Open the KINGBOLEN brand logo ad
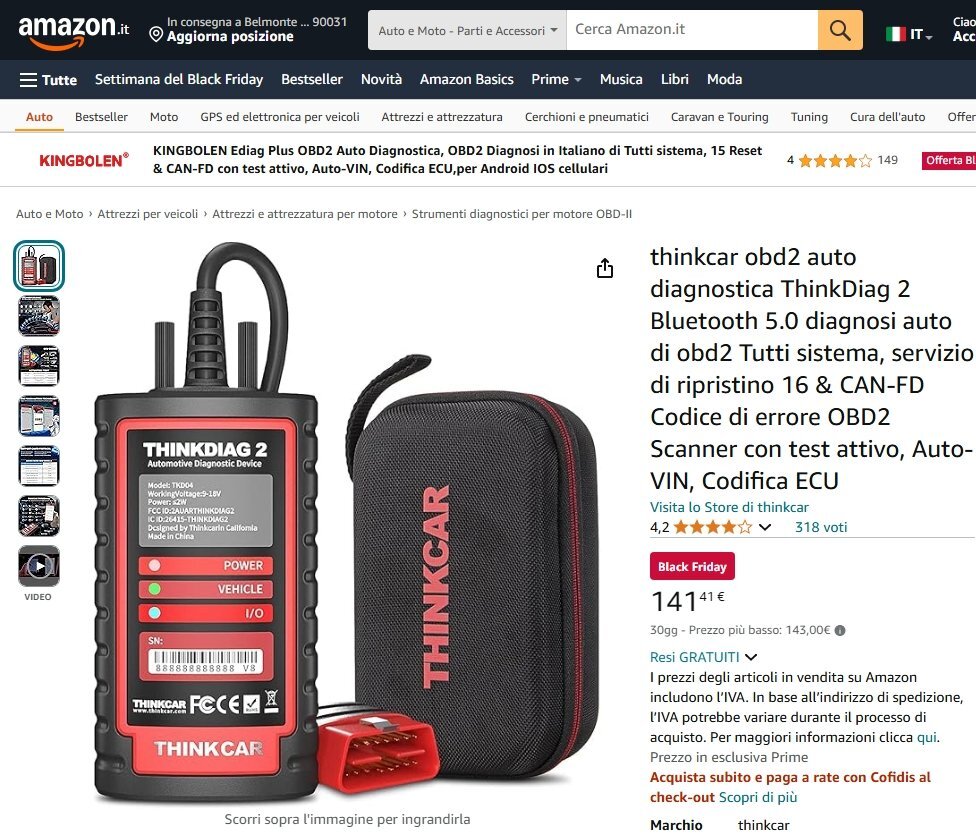976x839 pixels. 84,161
